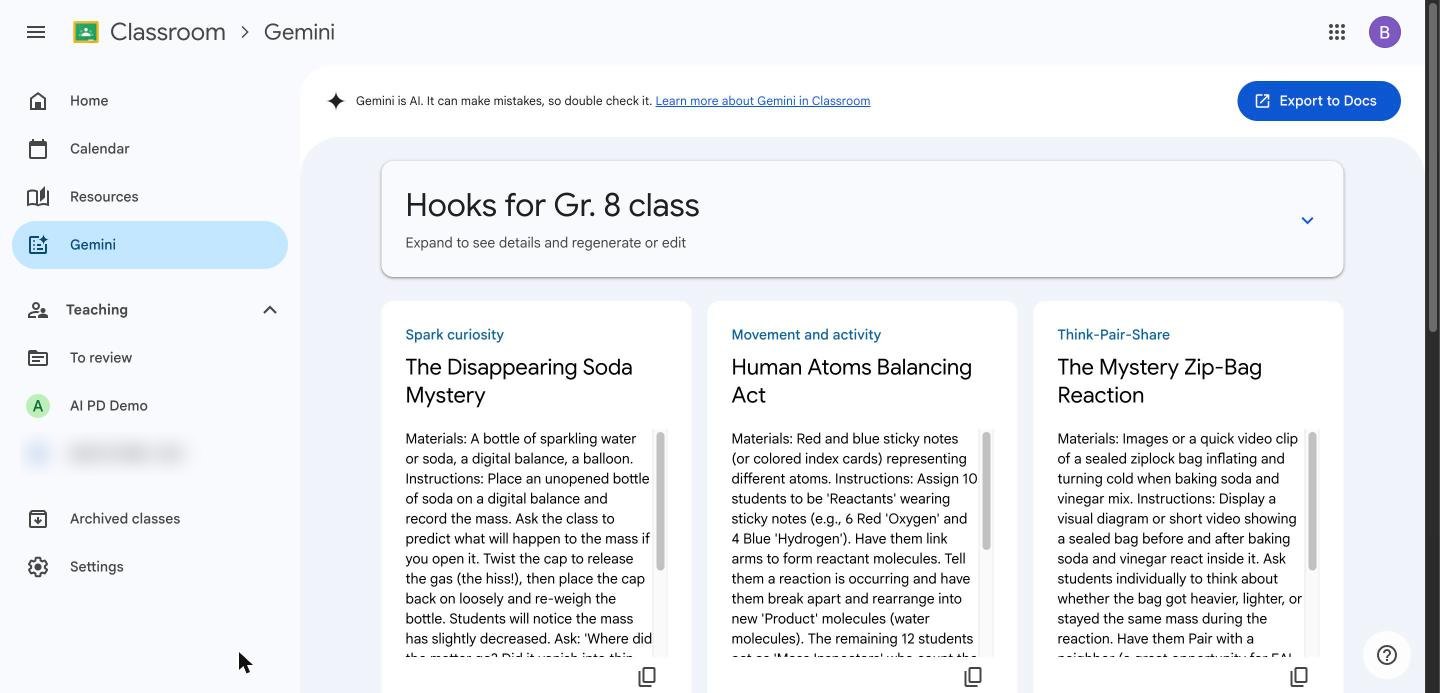Image resolution: width=1440 pixels, height=693 pixels.
Task: Click the Spark curiosity label
Action: point(454,335)
